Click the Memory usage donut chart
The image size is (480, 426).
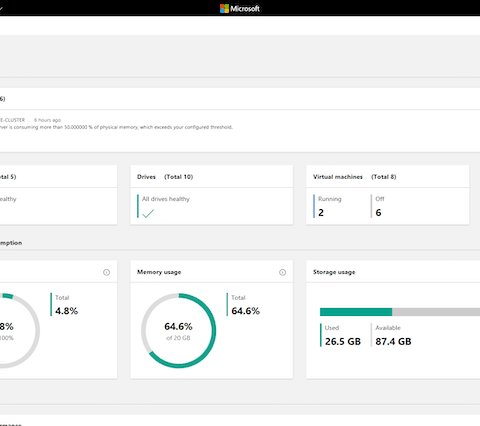(178, 331)
